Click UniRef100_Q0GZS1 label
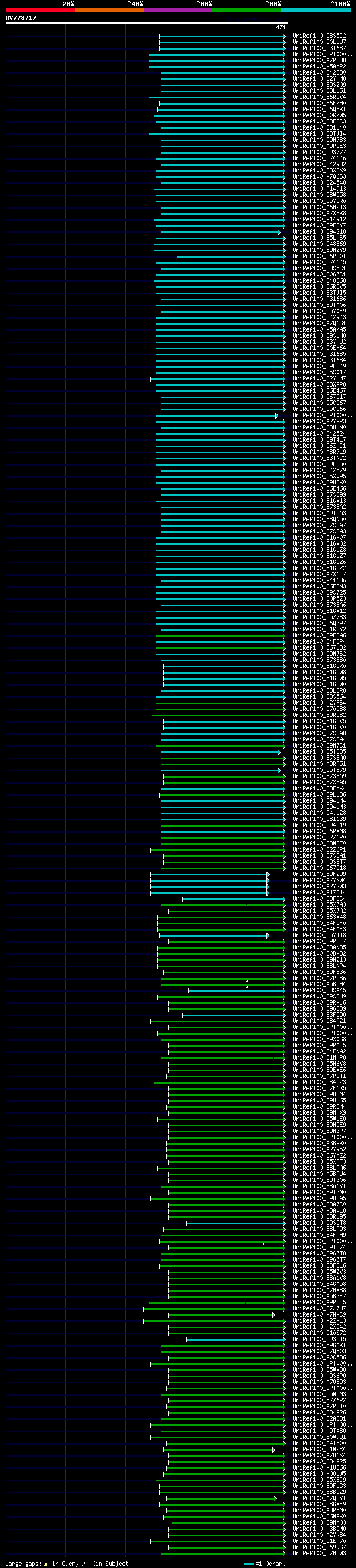 [319, 275]
